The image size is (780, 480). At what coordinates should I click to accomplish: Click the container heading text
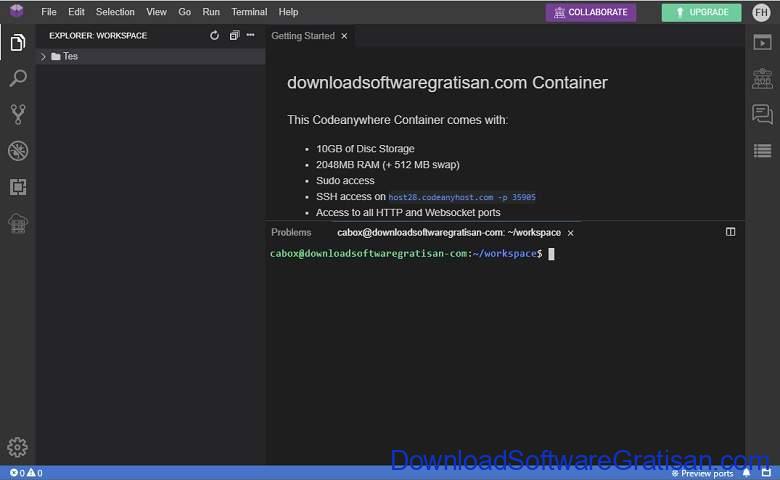(447, 82)
